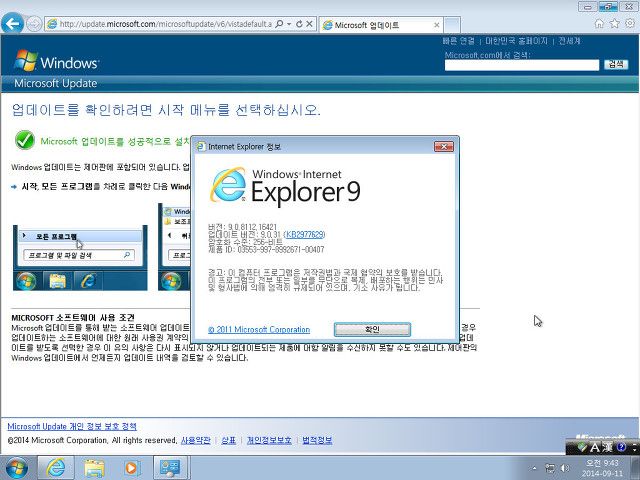Click the URL text in the address bar
The height and width of the screenshot is (480, 640).
165,24
